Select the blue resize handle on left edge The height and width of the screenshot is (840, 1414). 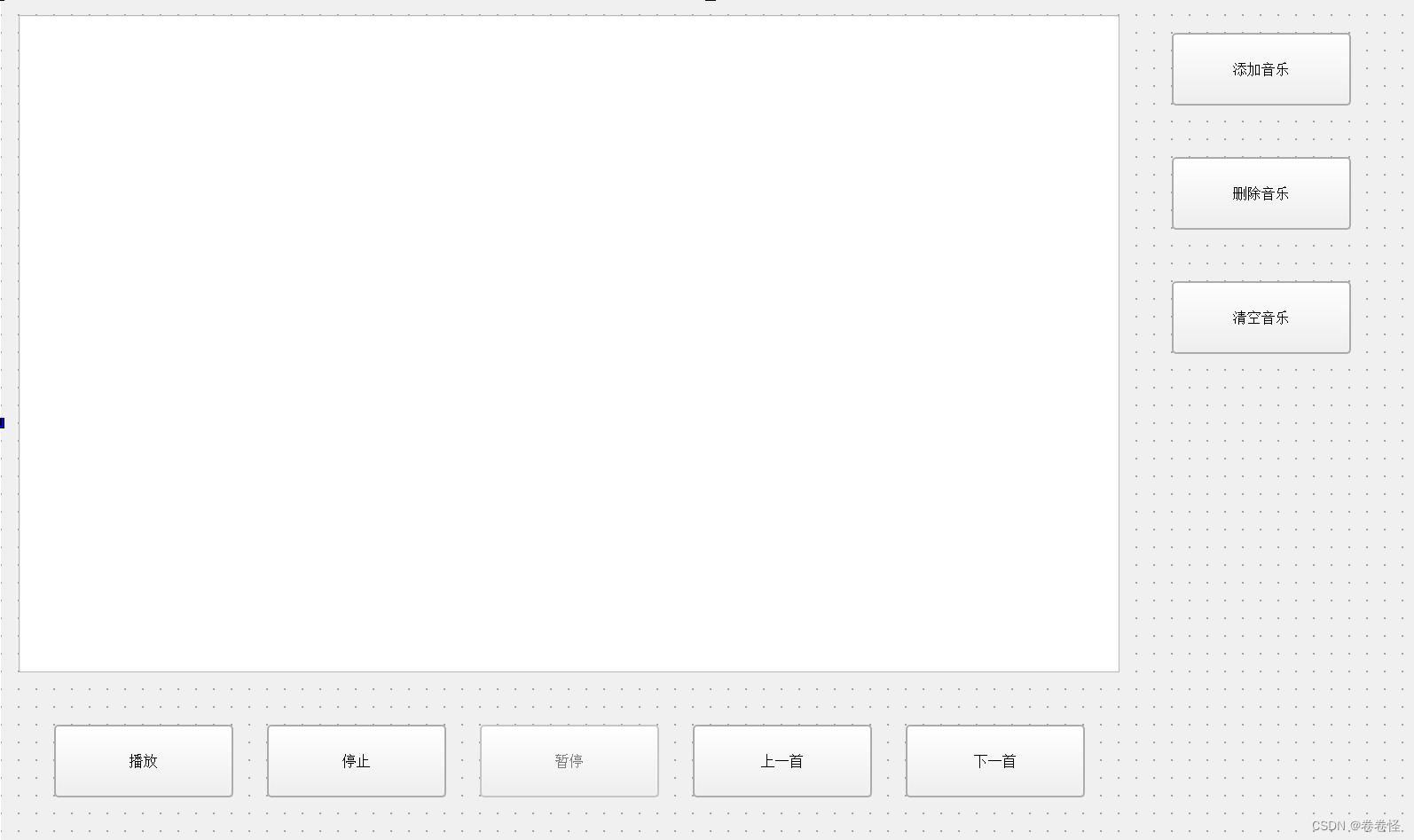tap(2, 423)
